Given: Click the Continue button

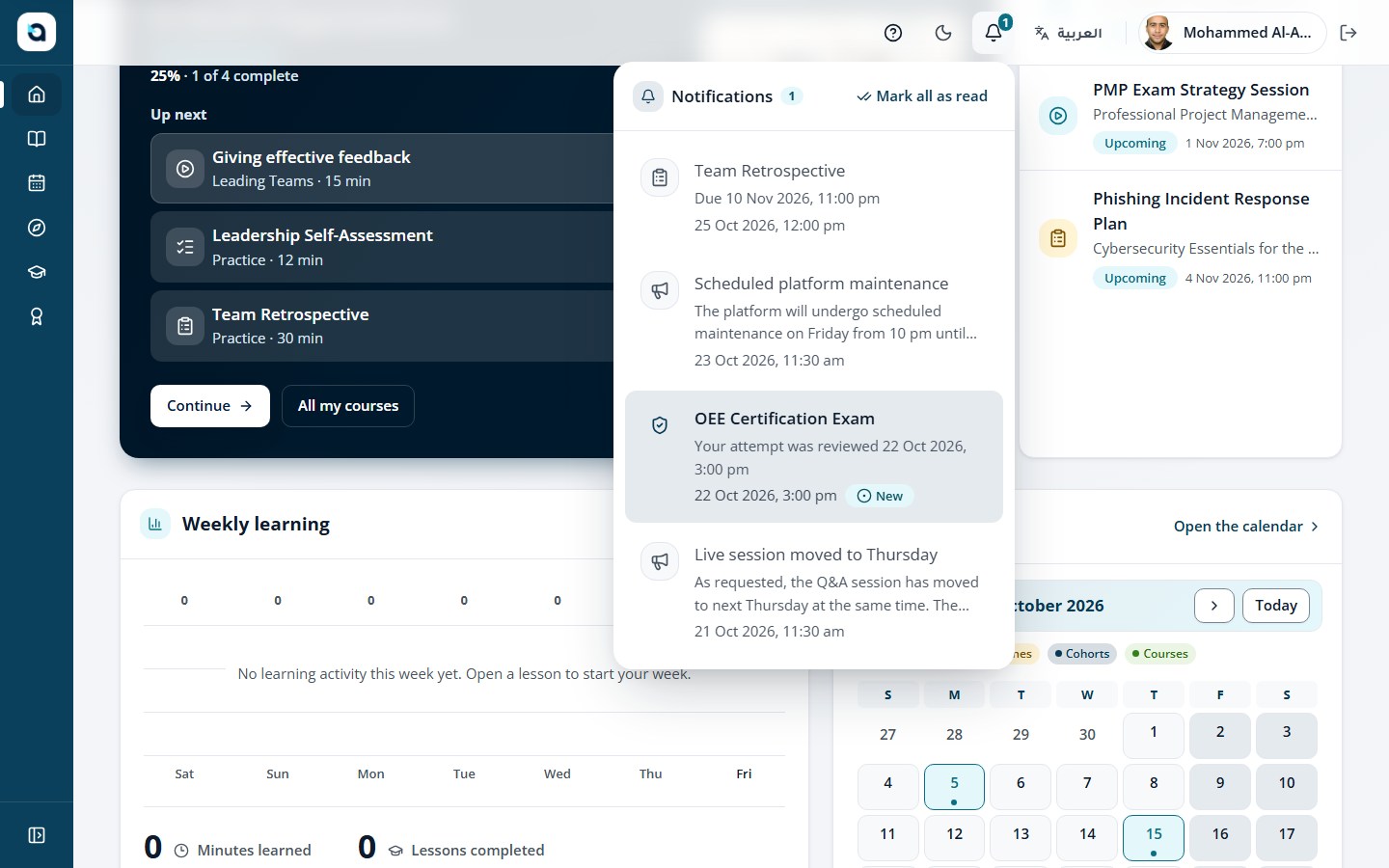Looking at the screenshot, I should tap(210, 406).
